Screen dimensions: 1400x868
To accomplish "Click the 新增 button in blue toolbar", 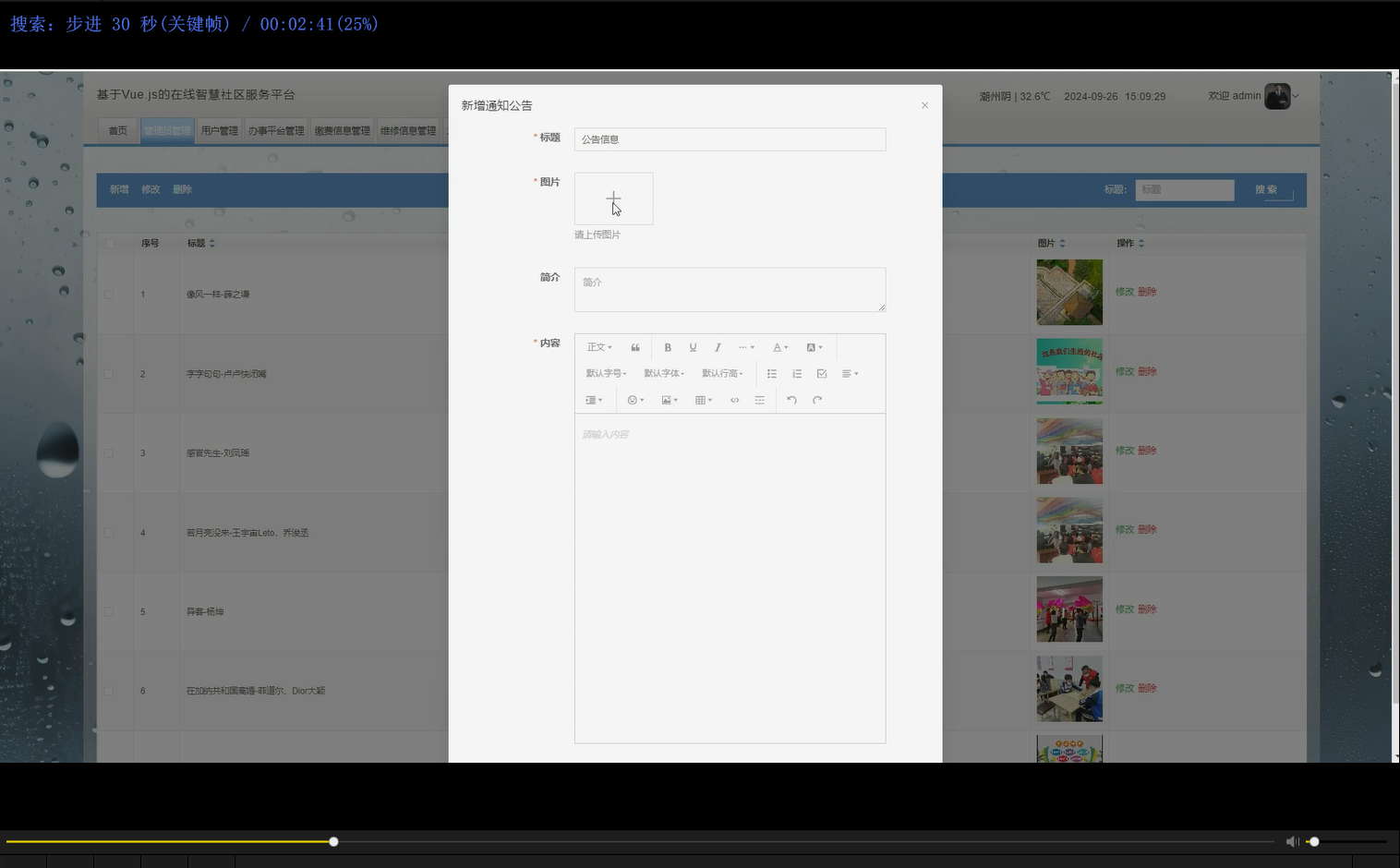I will tap(119, 189).
